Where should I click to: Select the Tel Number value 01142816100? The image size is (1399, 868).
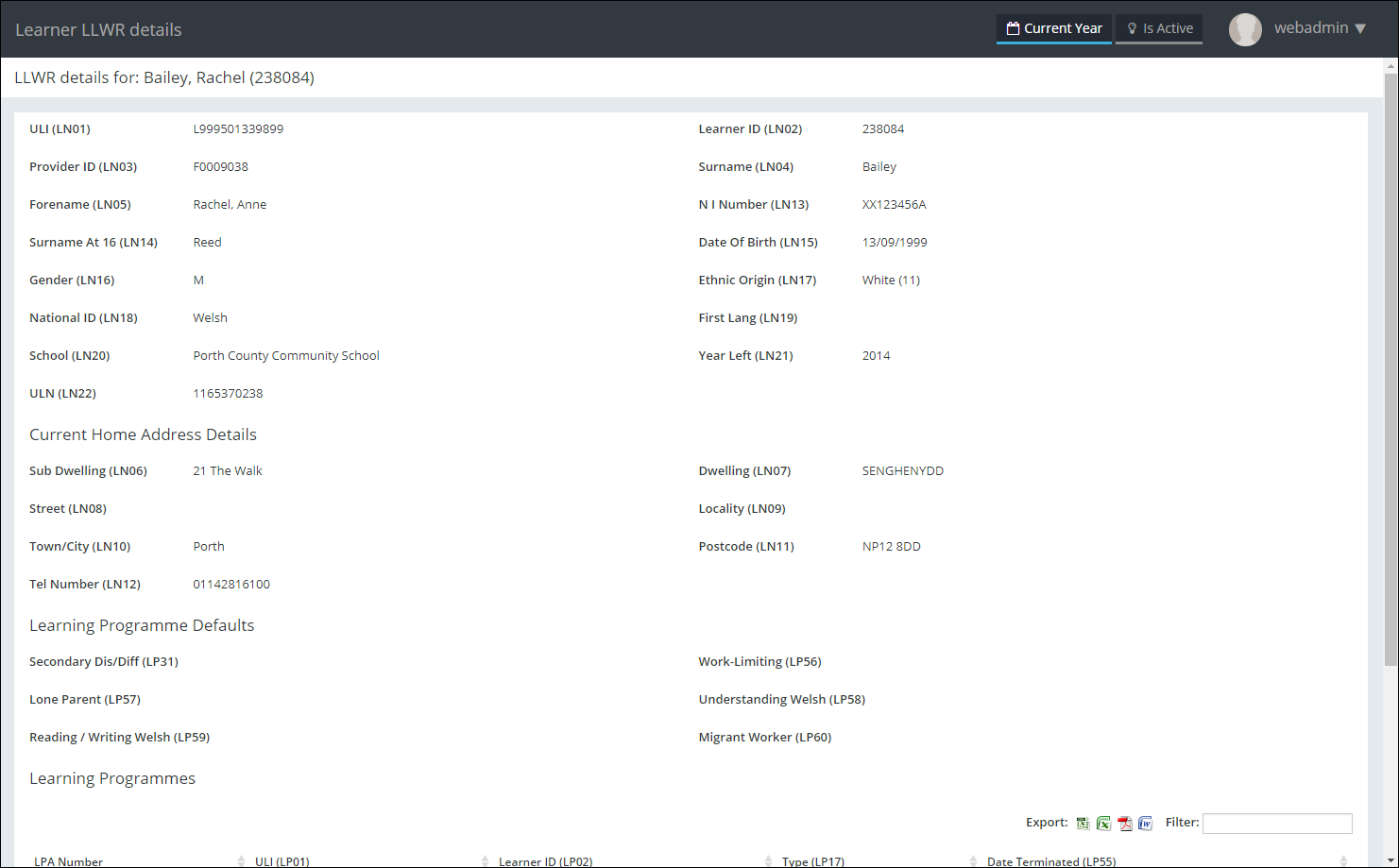[x=231, y=585]
